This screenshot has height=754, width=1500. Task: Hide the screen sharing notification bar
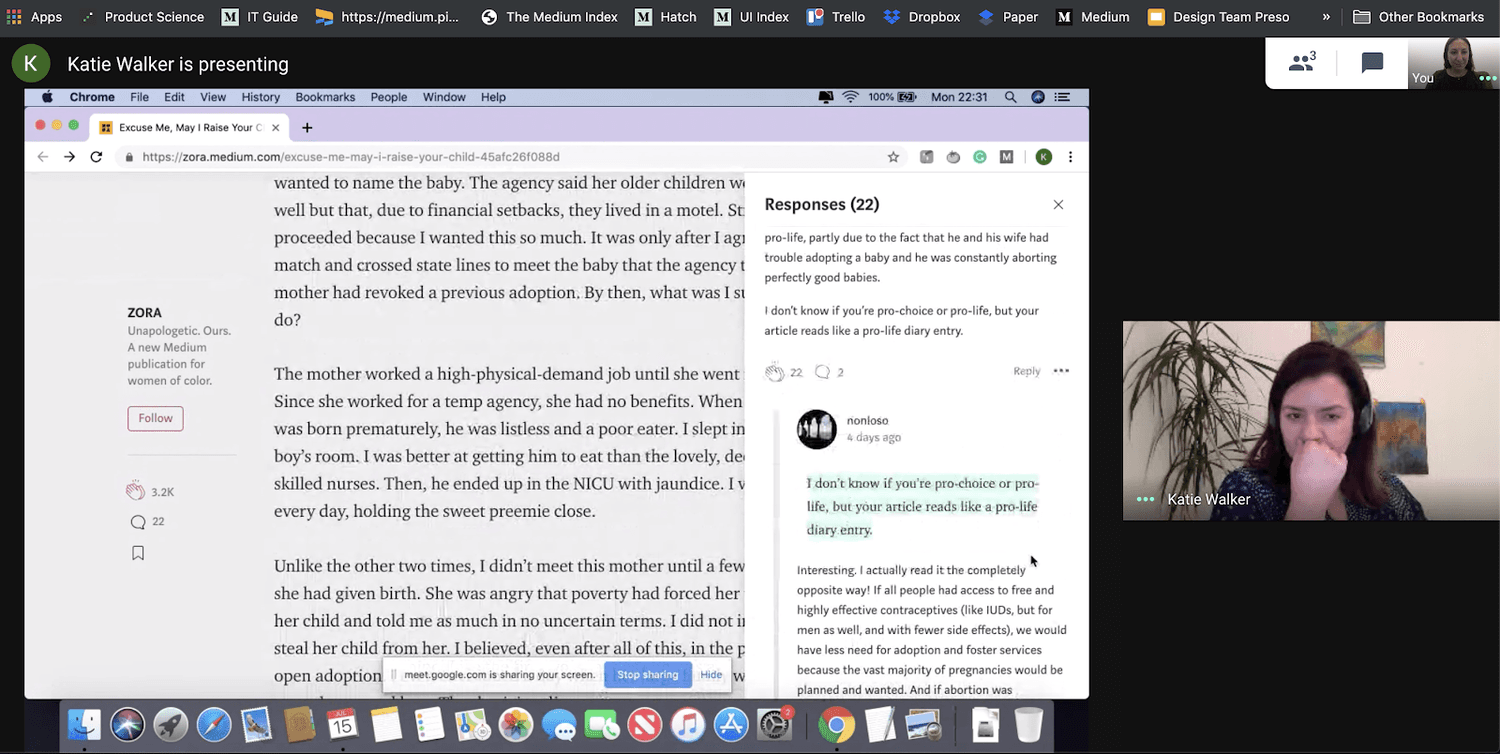coord(711,675)
